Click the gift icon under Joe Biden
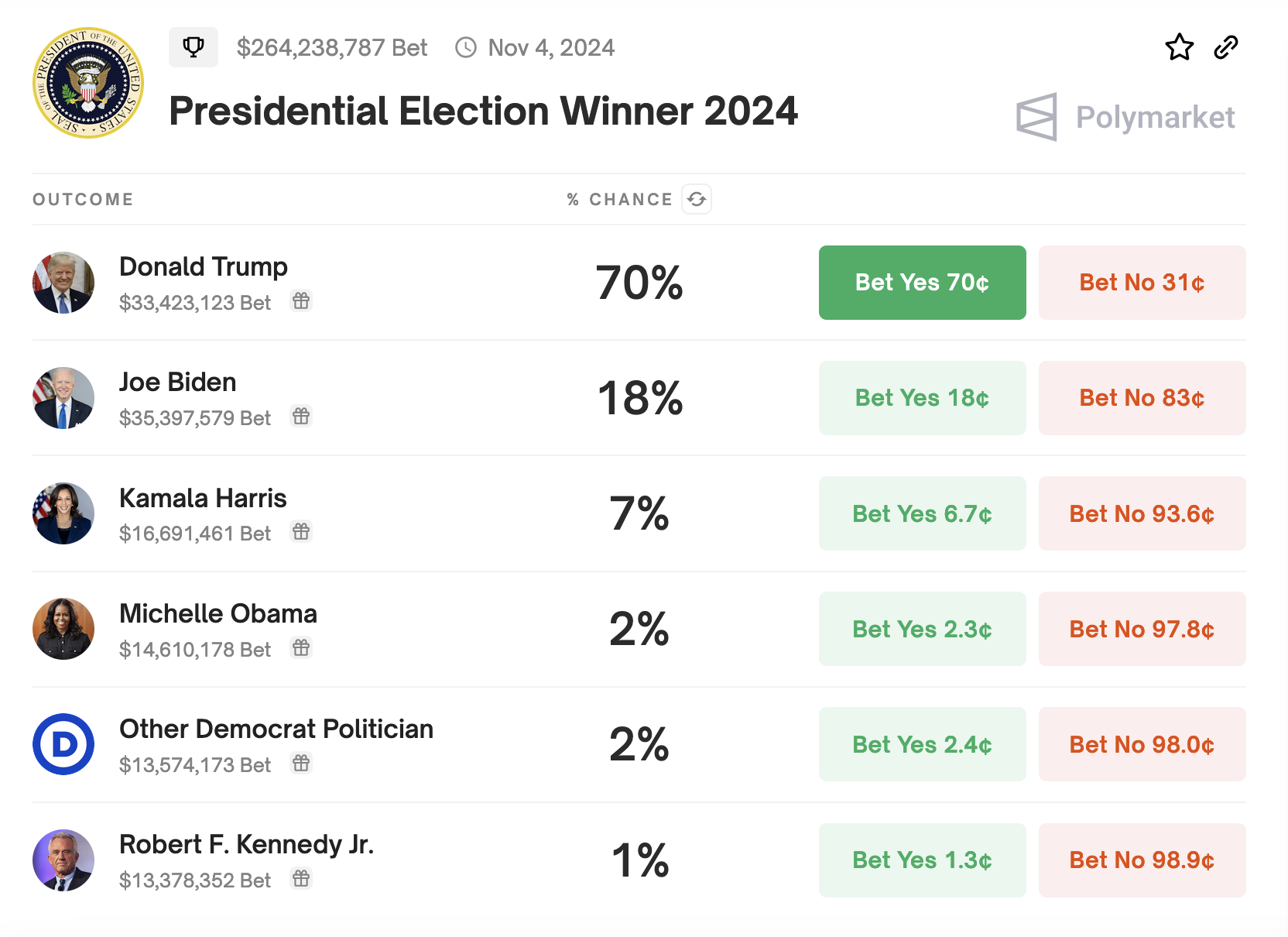Viewport: 1288px width, 937px height. 301,416
